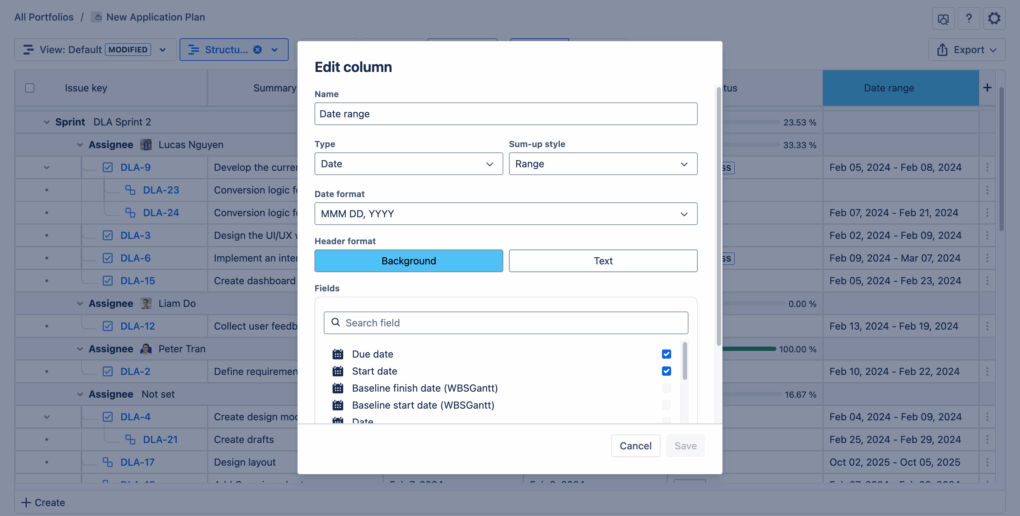Image resolution: width=1020 pixels, height=516 pixels.
Task: Open the Structure dropdown chevron
Action: point(275,49)
